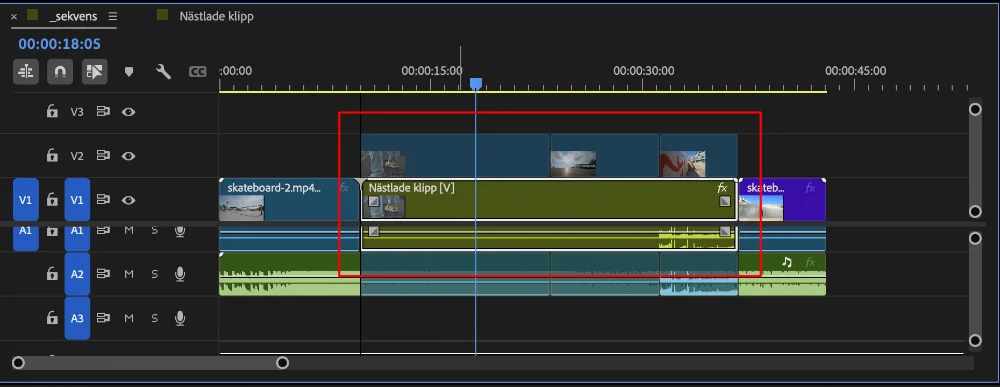Select the V2 track label
This screenshot has width=1000, height=387.
tap(77, 156)
